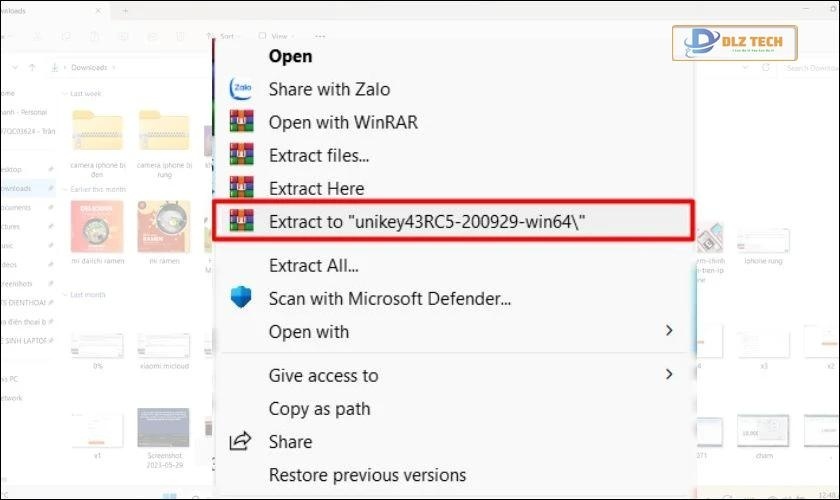Open the Sort dropdown in the Explorer toolbar
The height and width of the screenshot is (500, 840).
point(226,36)
